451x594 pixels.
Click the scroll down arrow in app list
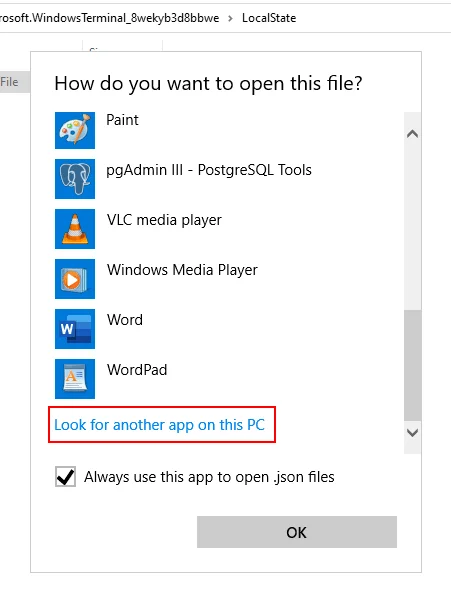(412, 433)
